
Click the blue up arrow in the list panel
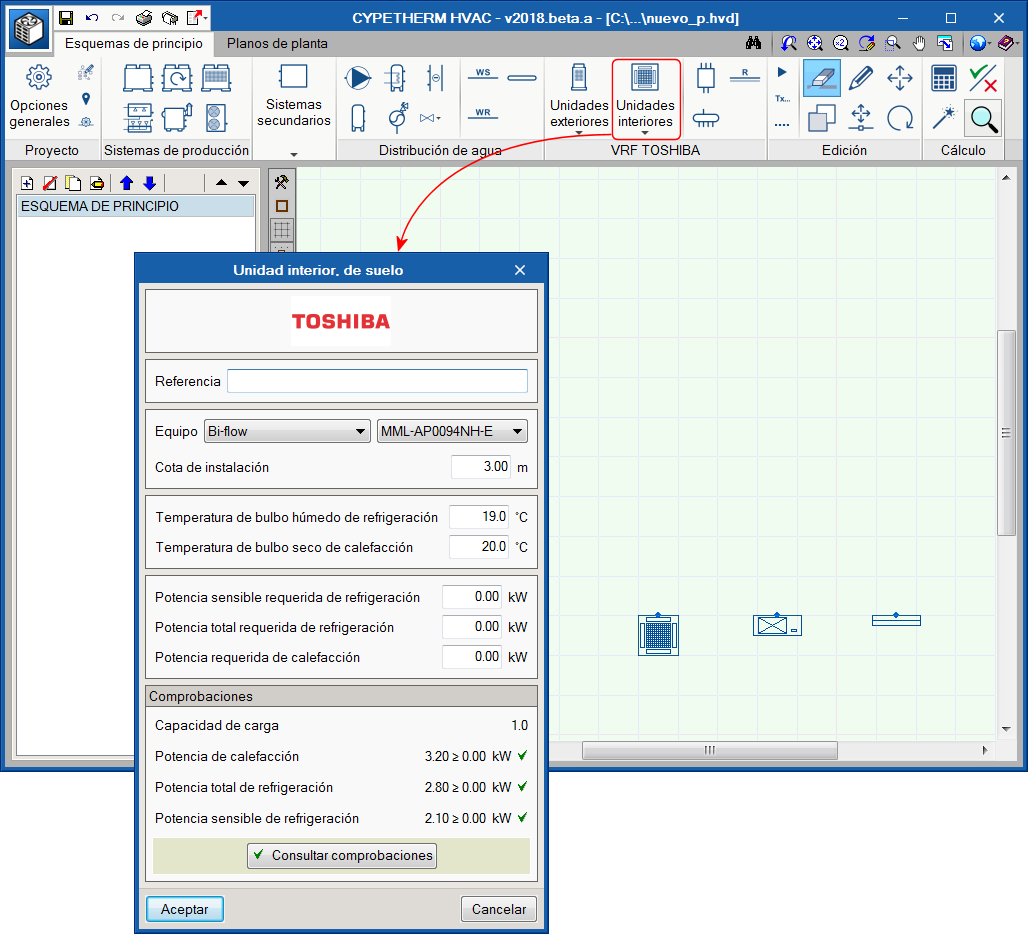point(126,183)
